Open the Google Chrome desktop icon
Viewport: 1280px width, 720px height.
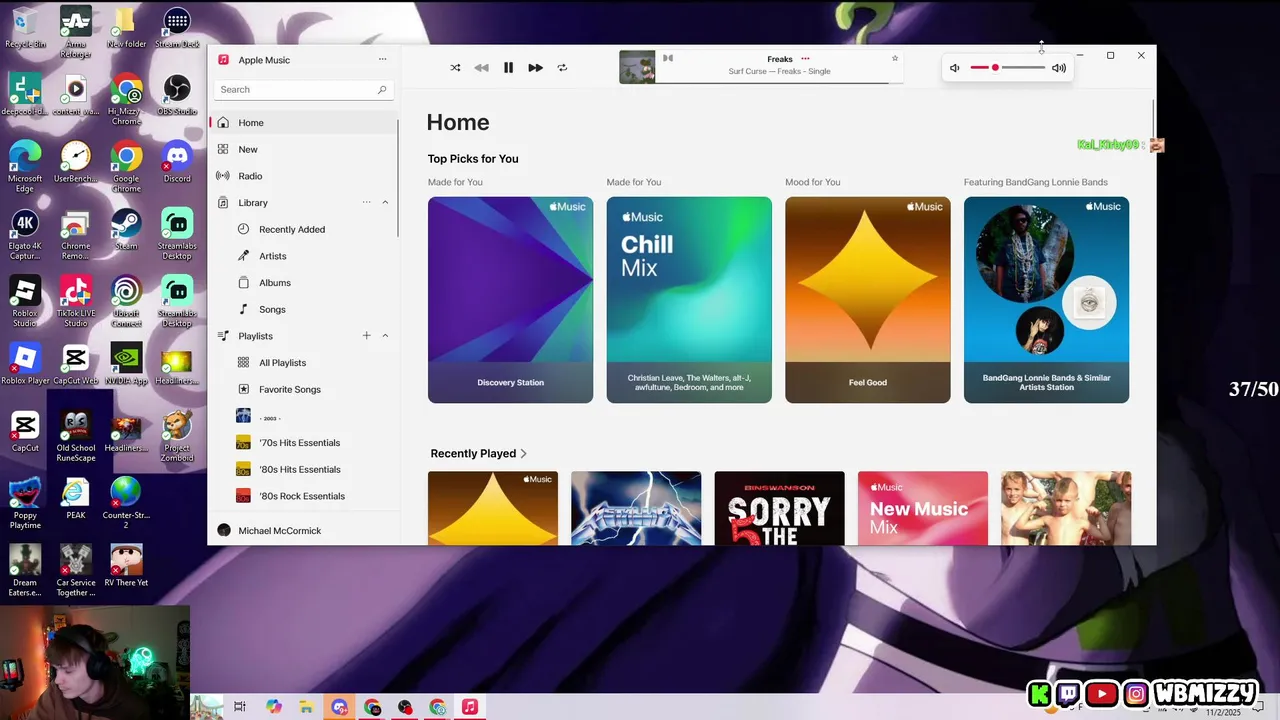[126, 166]
